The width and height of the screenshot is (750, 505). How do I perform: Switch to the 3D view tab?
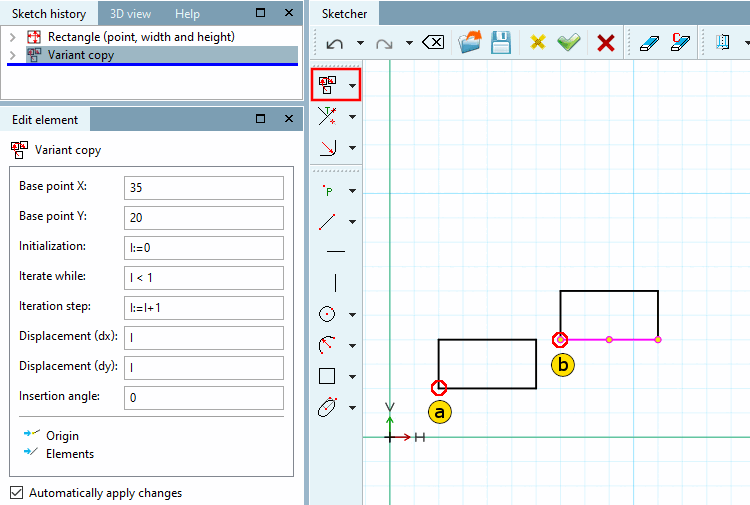click(x=130, y=14)
